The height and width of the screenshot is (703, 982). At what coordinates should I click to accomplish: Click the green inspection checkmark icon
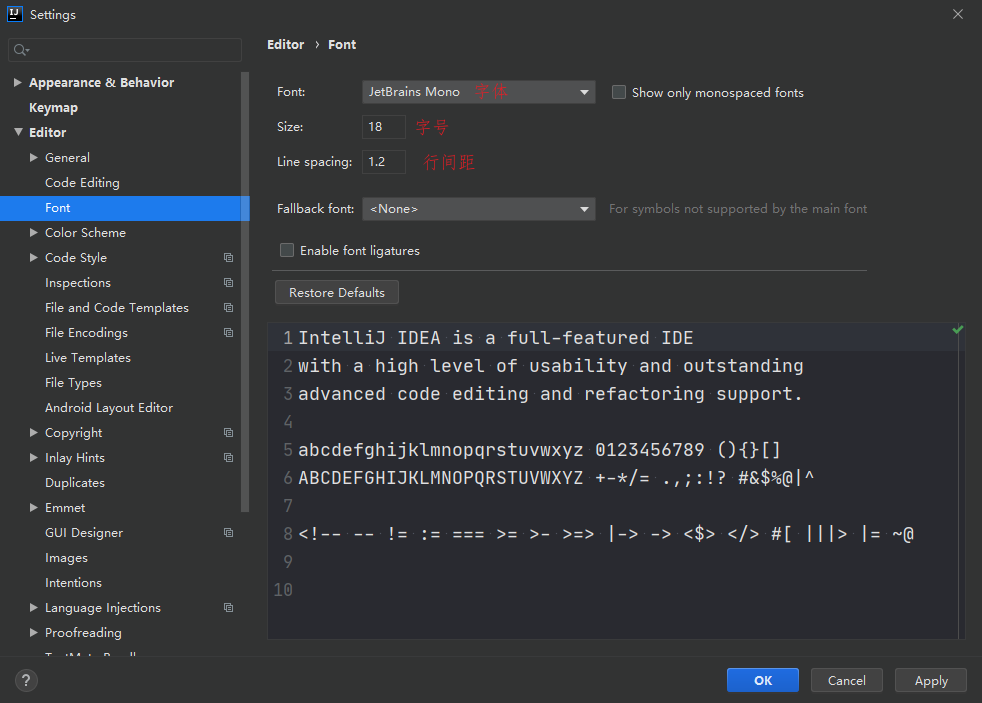point(958,329)
